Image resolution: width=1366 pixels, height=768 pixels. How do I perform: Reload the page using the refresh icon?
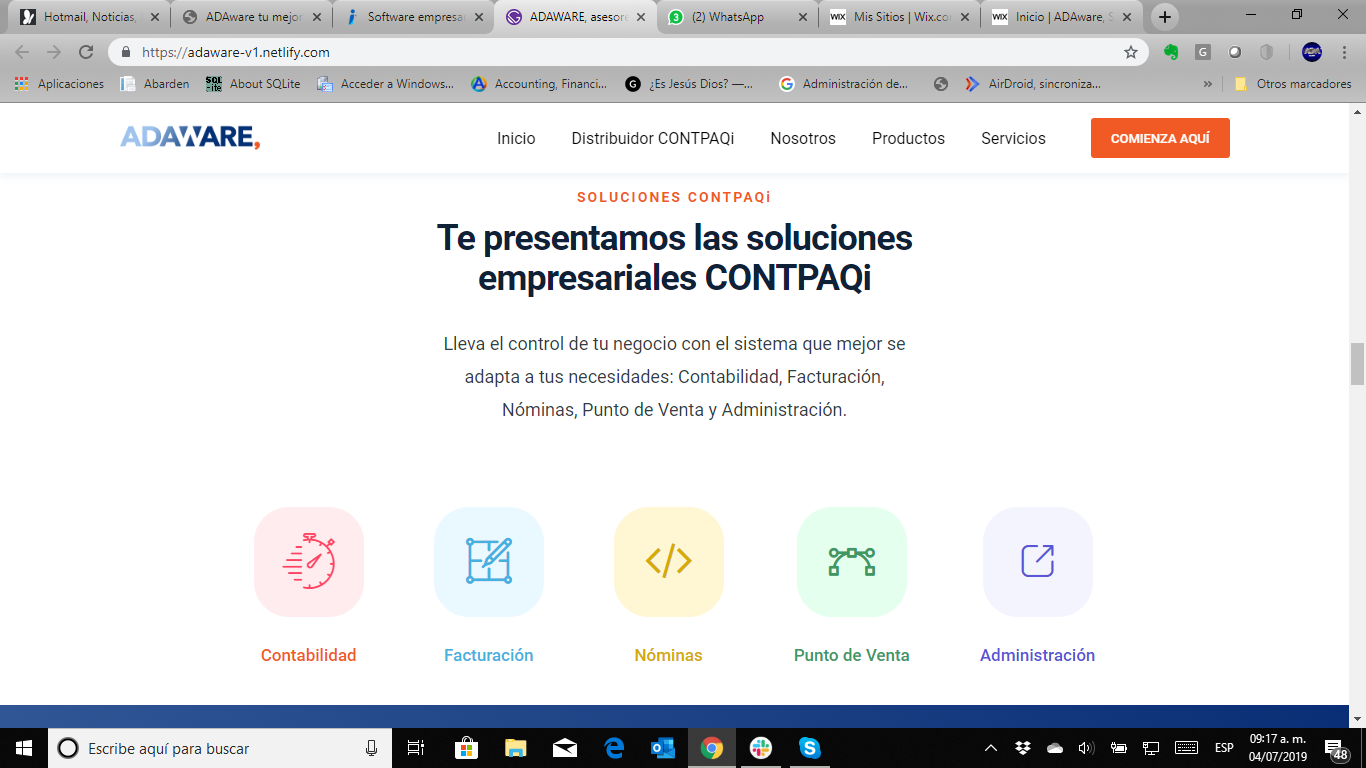pos(86,52)
